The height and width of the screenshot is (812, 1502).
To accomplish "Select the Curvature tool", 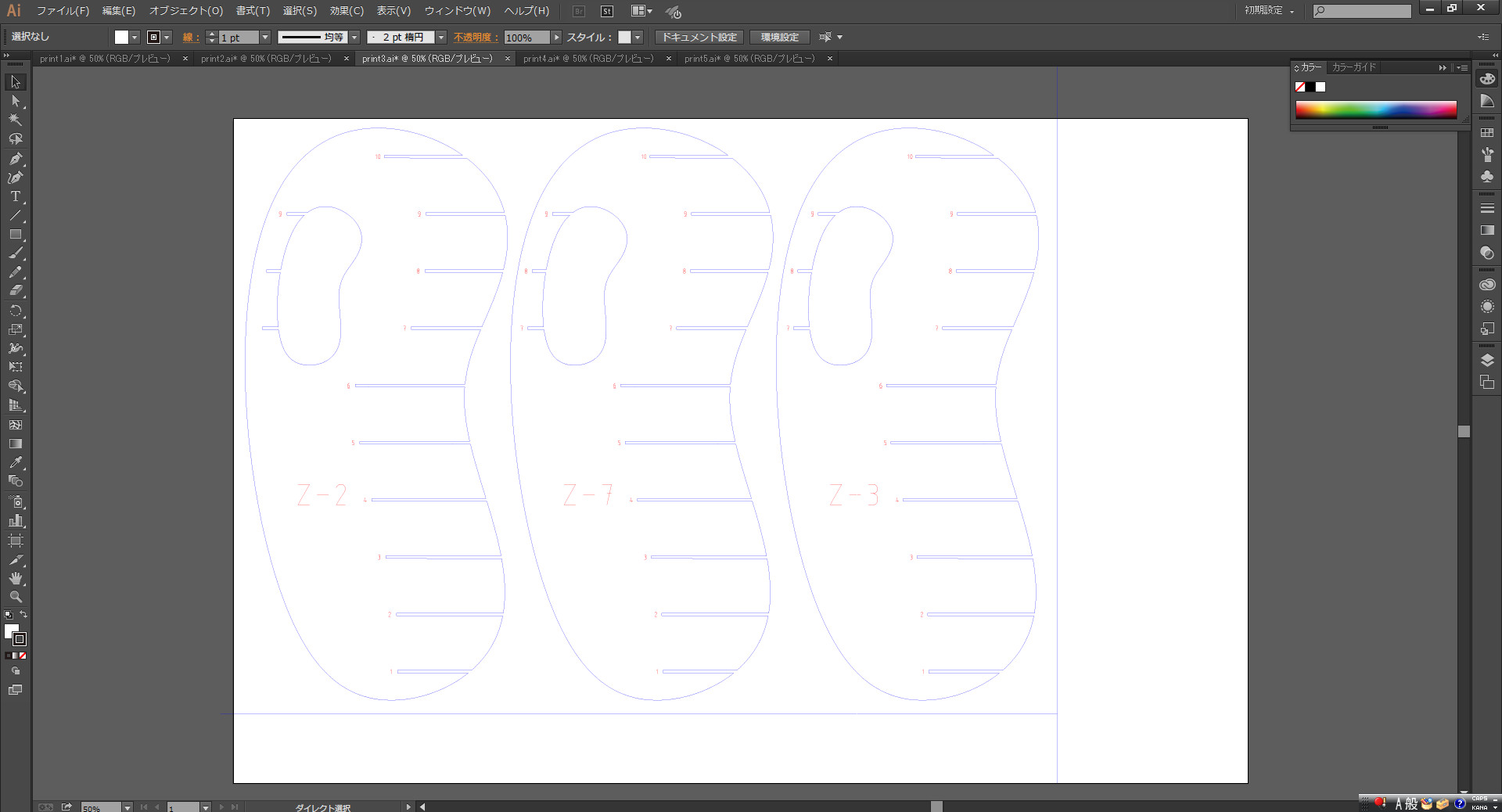I will (16, 177).
